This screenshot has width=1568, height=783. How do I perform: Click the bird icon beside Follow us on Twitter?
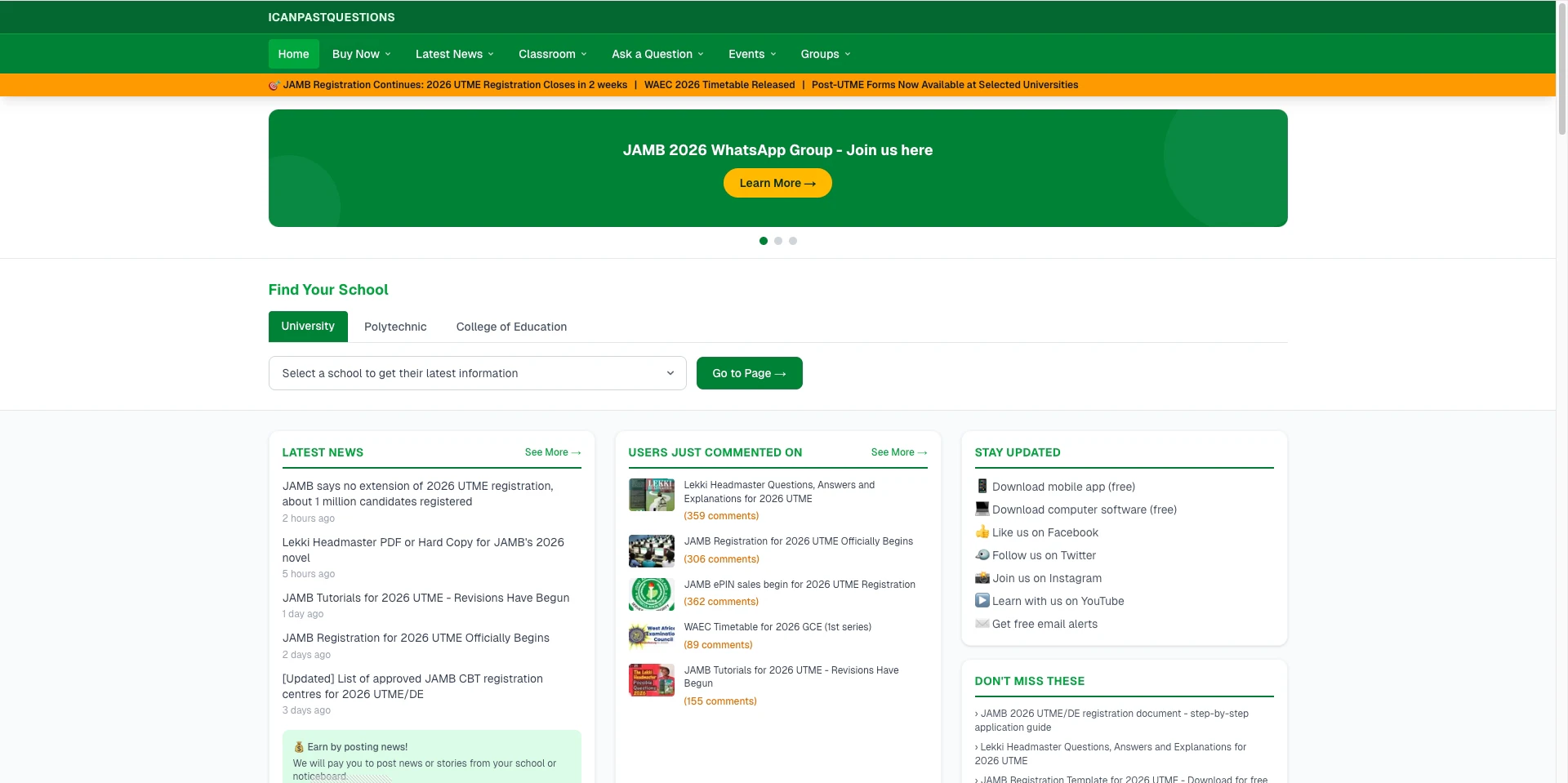(982, 555)
